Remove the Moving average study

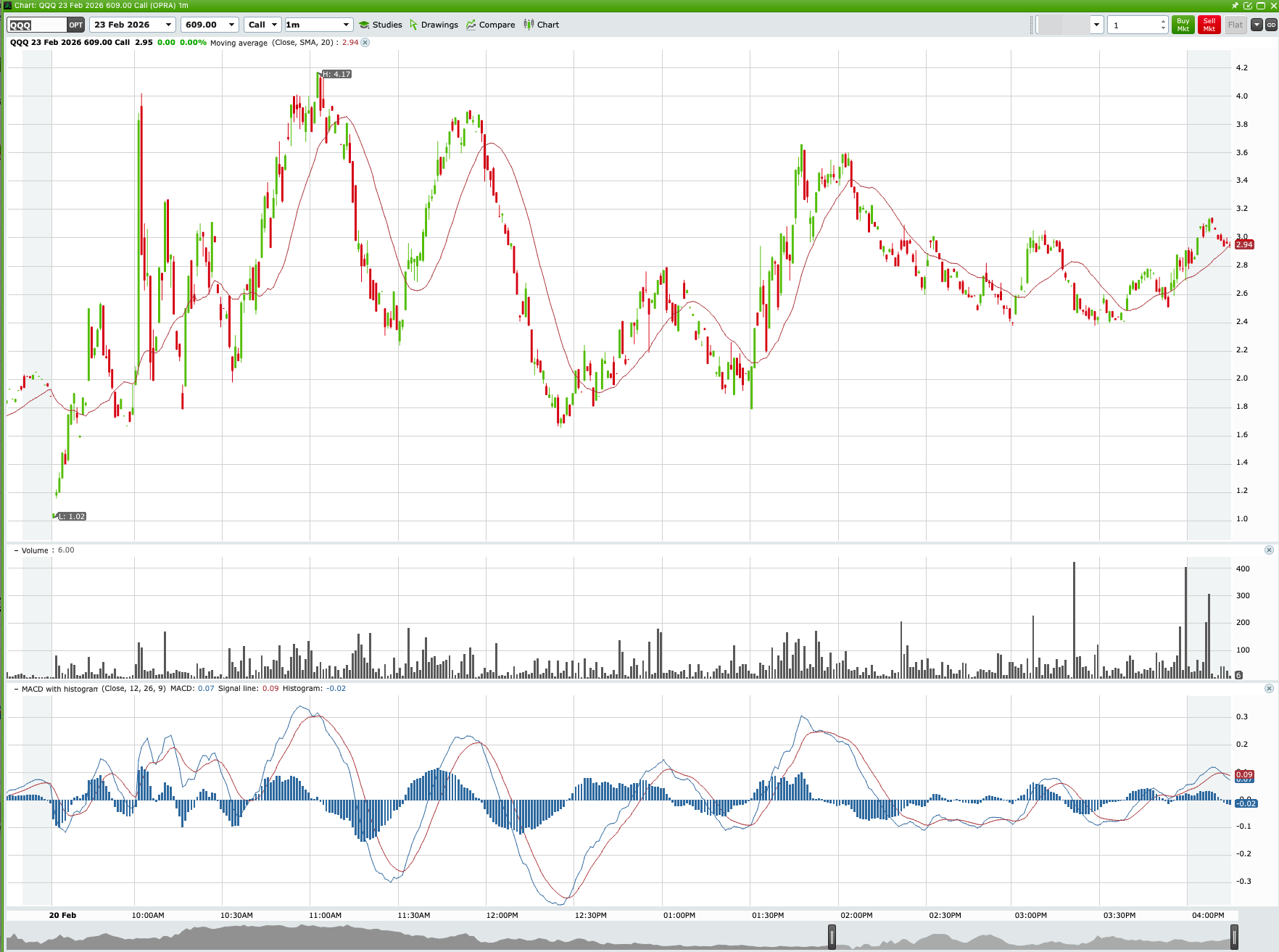coord(366,43)
